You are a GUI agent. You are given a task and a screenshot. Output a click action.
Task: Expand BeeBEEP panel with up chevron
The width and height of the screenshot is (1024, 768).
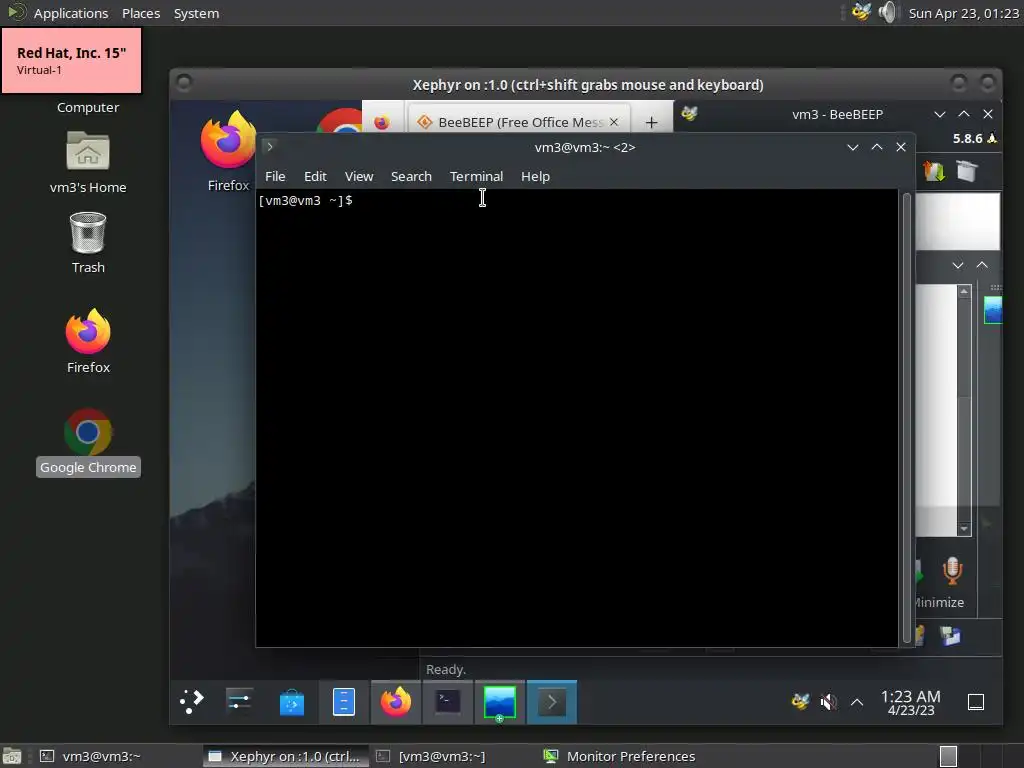[x=982, y=265]
